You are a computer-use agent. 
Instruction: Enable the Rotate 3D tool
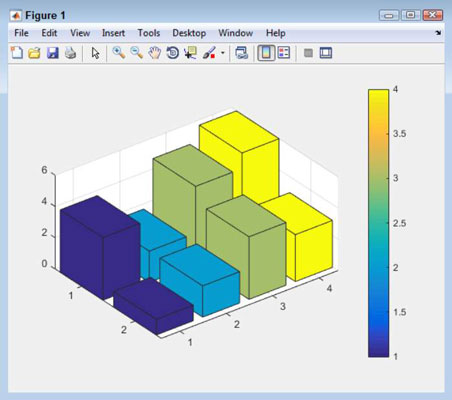tap(173, 53)
